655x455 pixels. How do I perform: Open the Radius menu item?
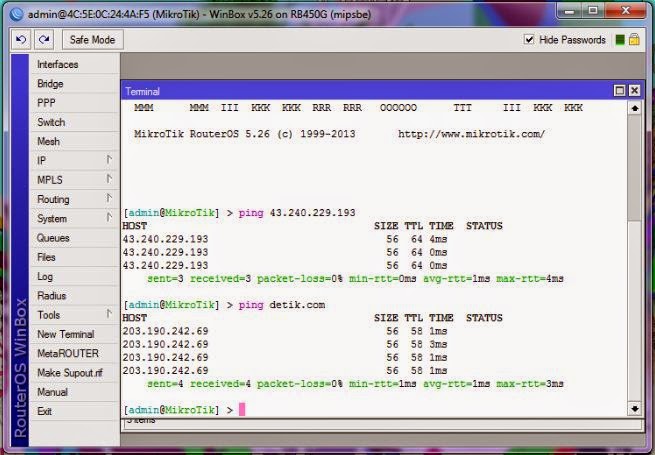pos(74,295)
